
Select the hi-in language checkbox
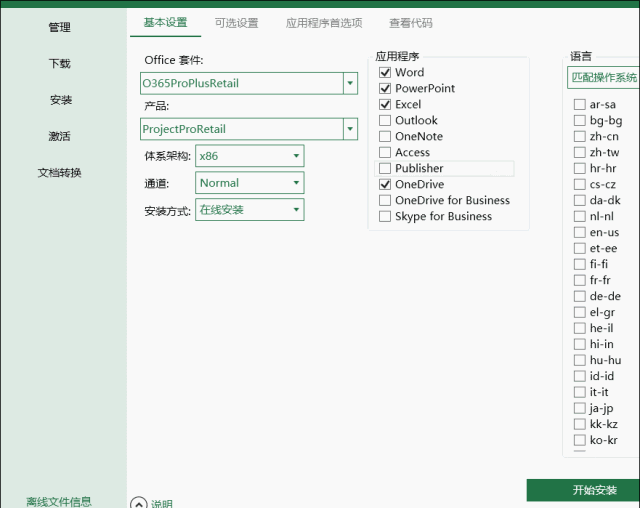[x=580, y=344]
